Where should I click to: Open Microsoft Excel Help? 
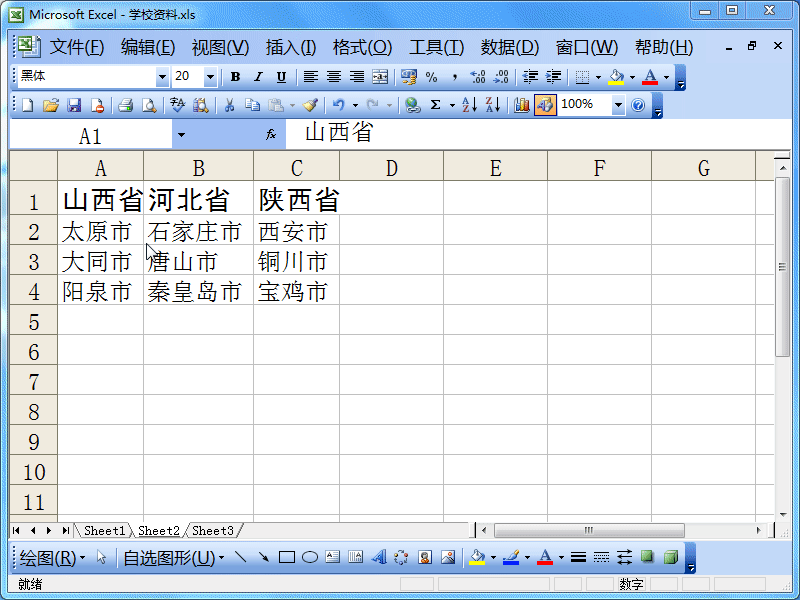(x=638, y=106)
